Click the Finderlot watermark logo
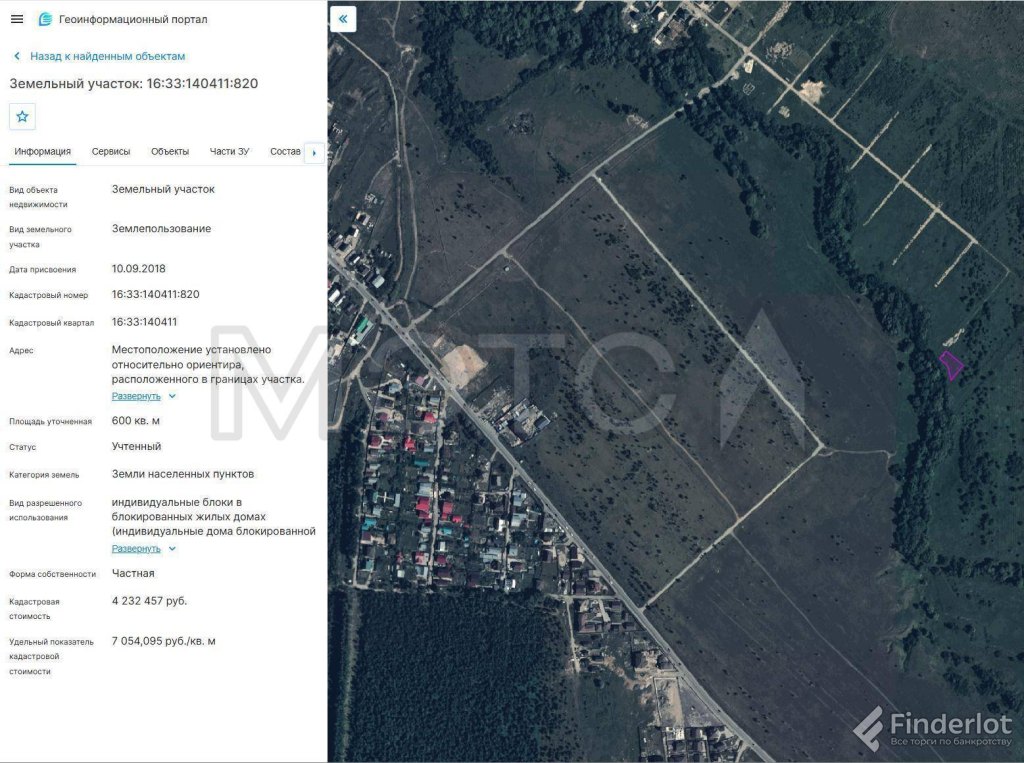The image size is (1024, 763). click(933, 728)
